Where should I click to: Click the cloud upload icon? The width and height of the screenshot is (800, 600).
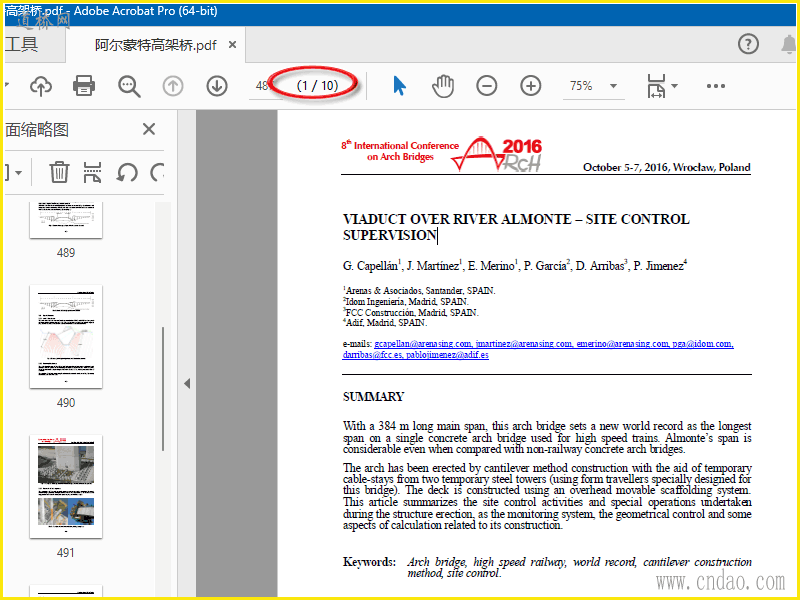pos(41,86)
